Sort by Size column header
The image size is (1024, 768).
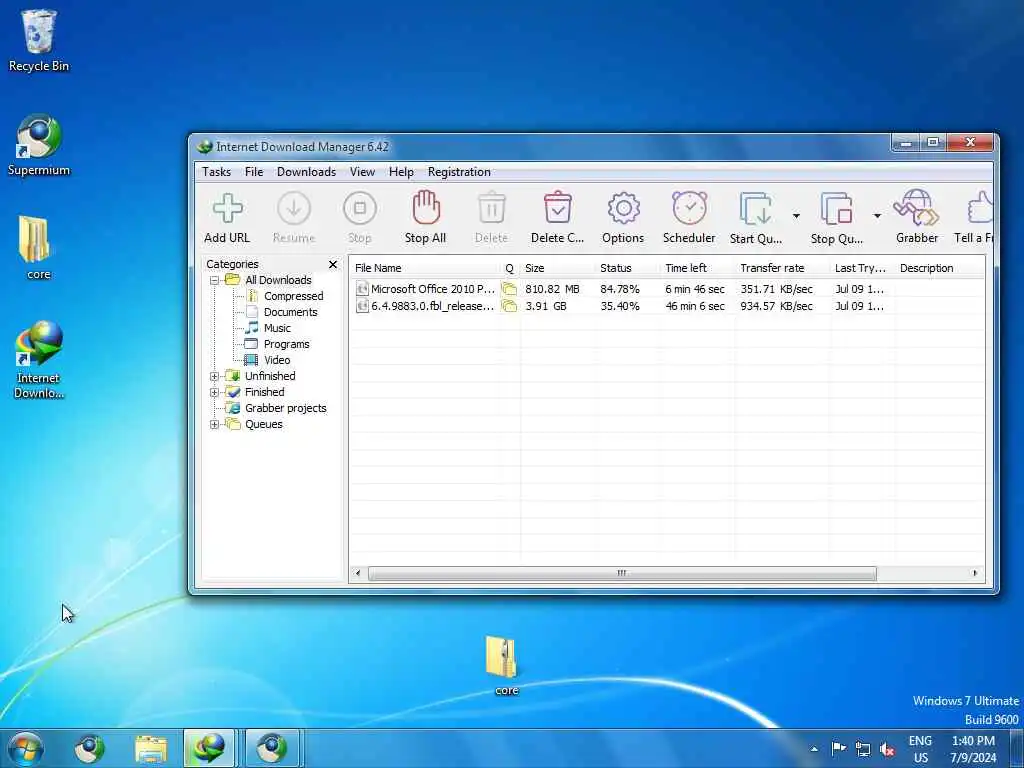558,268
